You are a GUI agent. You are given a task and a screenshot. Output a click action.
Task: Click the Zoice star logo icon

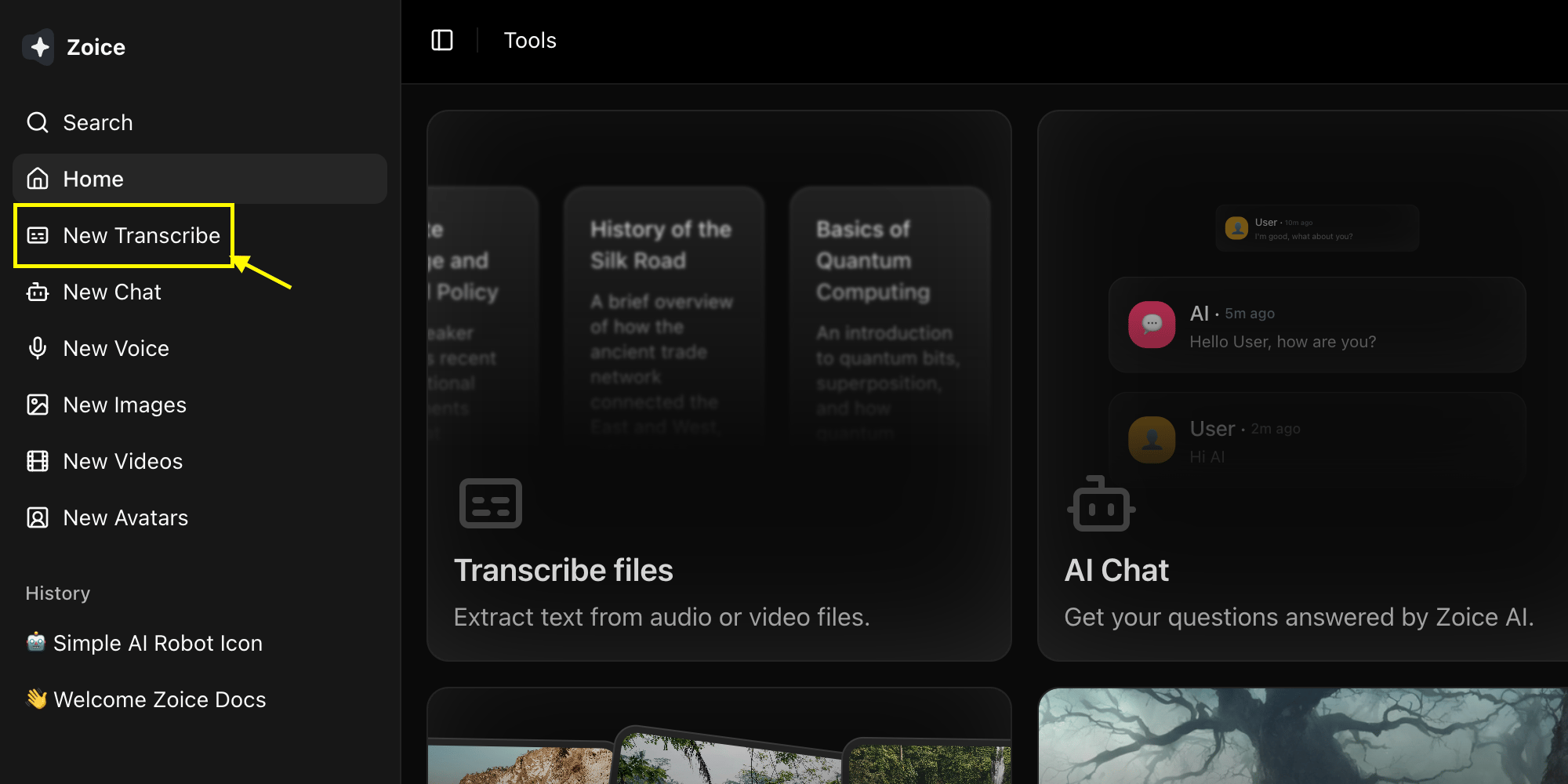[x=38, y=47]
